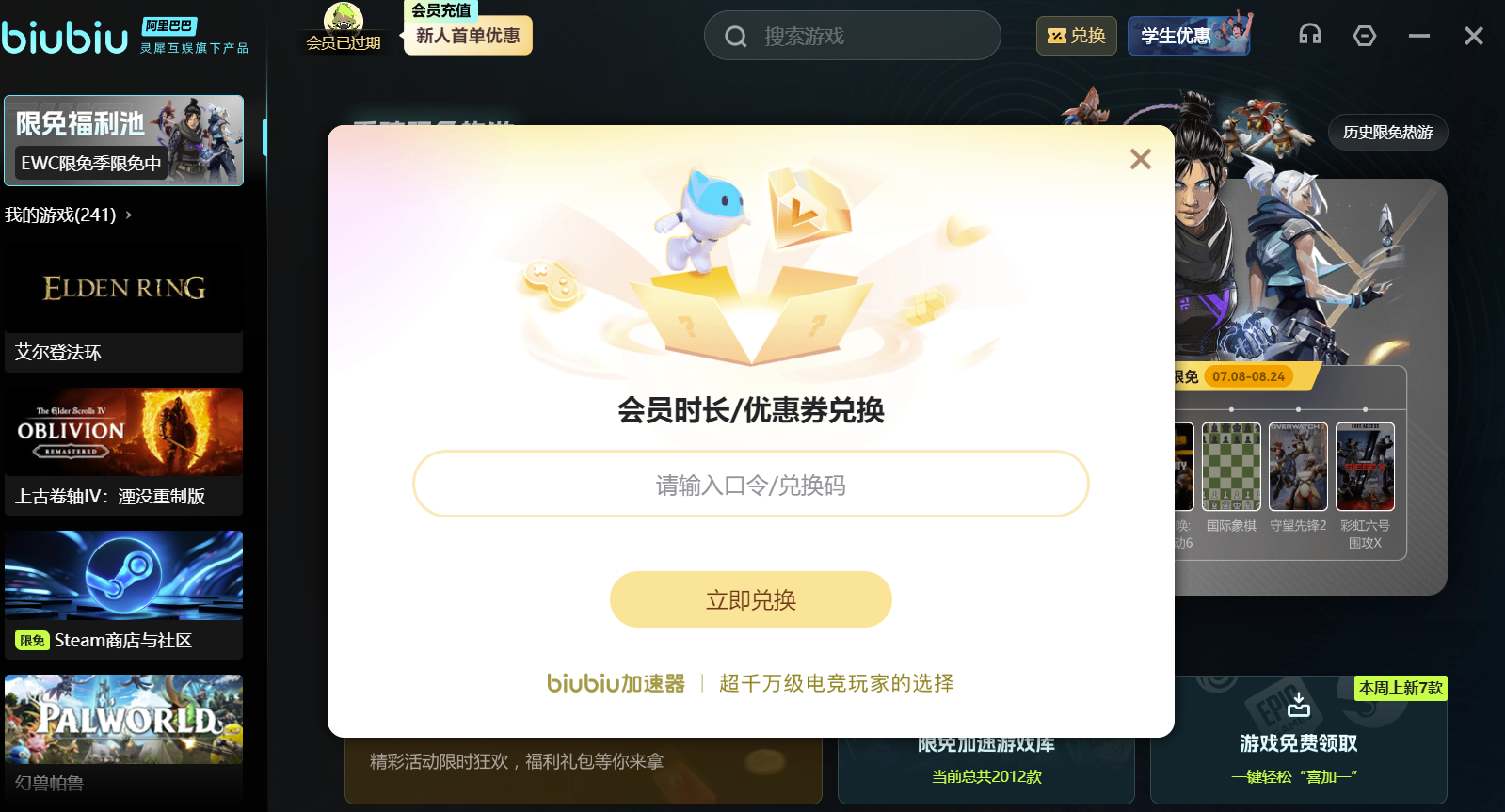Select Elden Ring game tile

click(x=123, y=310)
